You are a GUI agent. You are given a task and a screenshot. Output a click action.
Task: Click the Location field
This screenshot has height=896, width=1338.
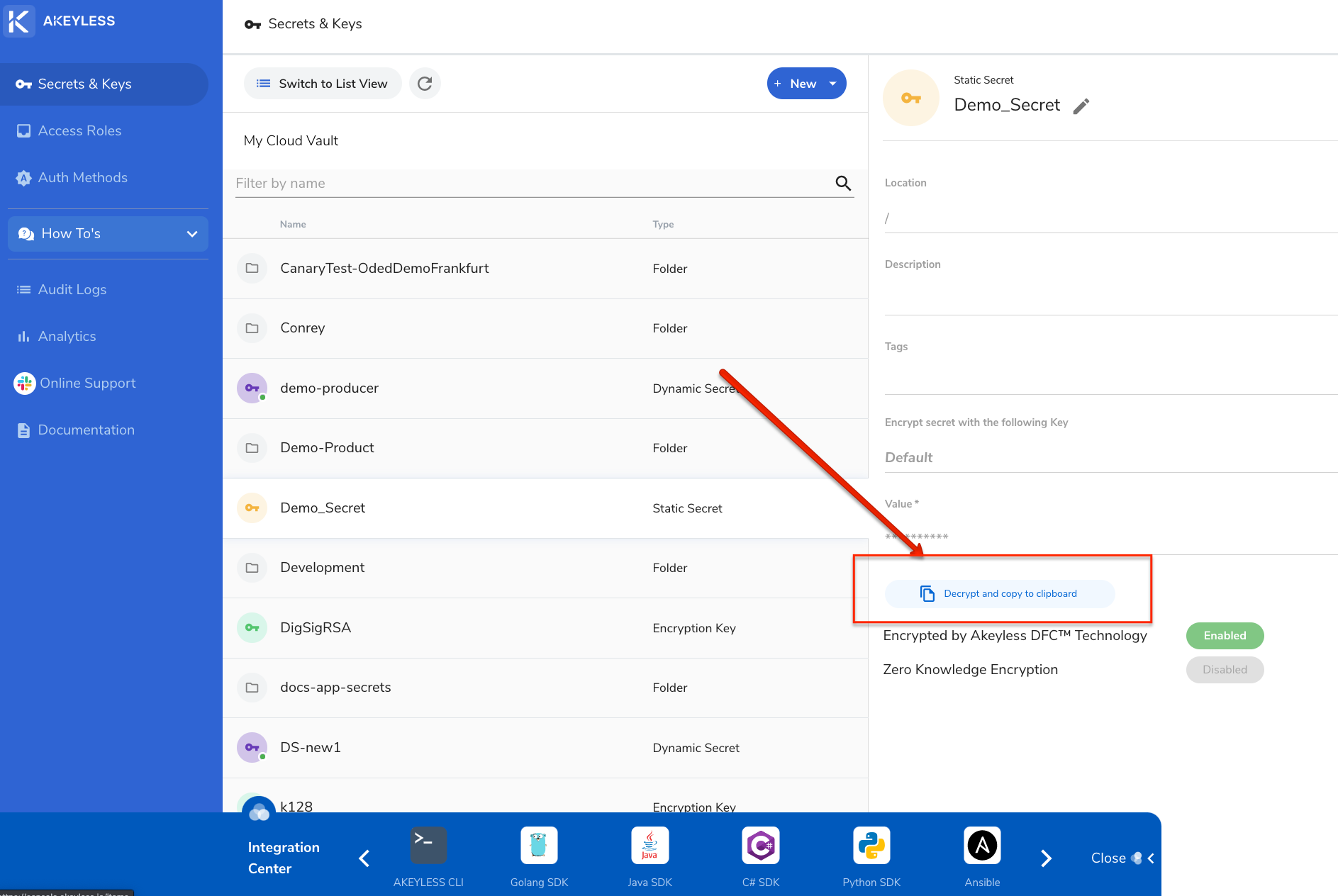(1111, 218)
